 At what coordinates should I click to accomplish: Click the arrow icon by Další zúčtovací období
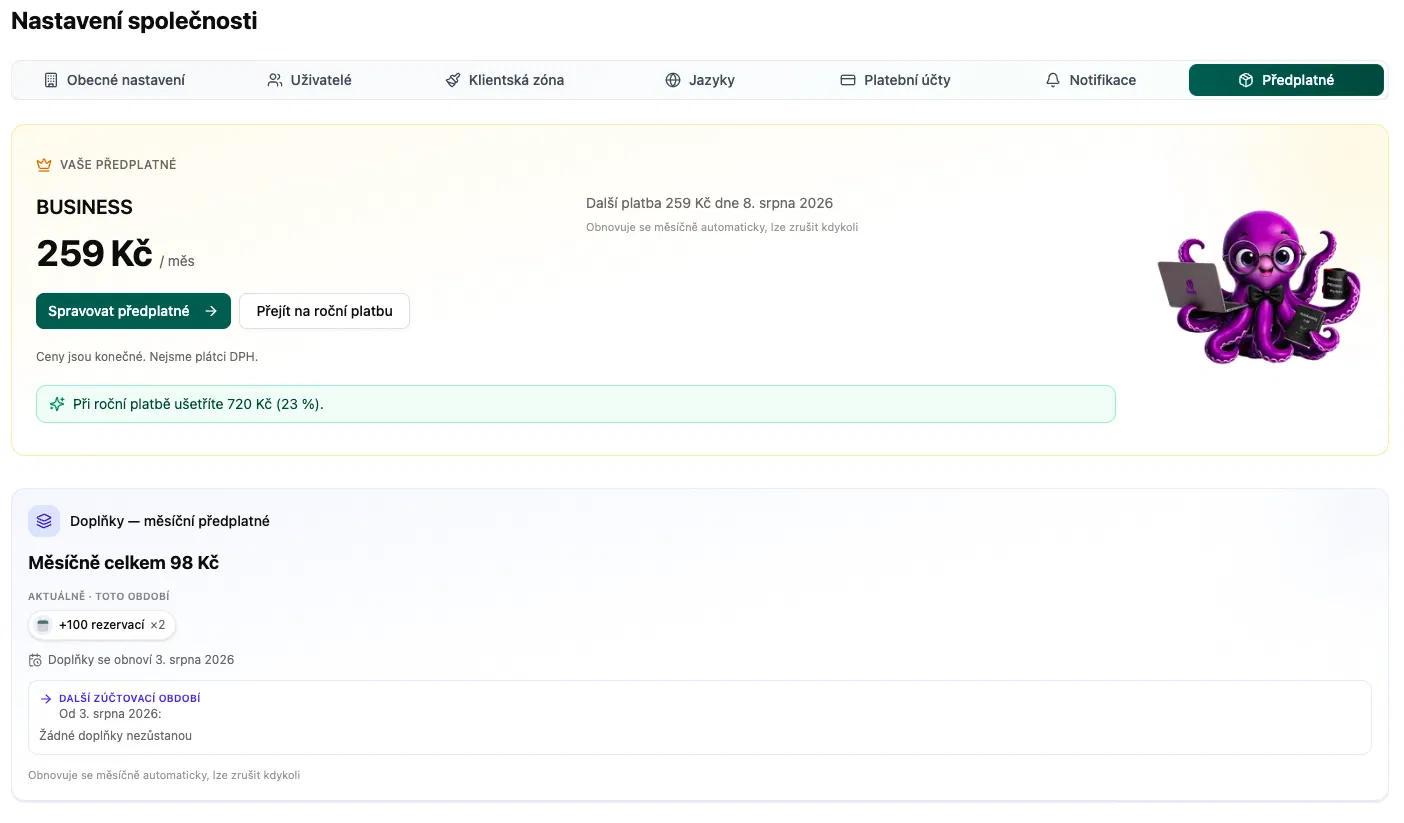pos(46,699)
